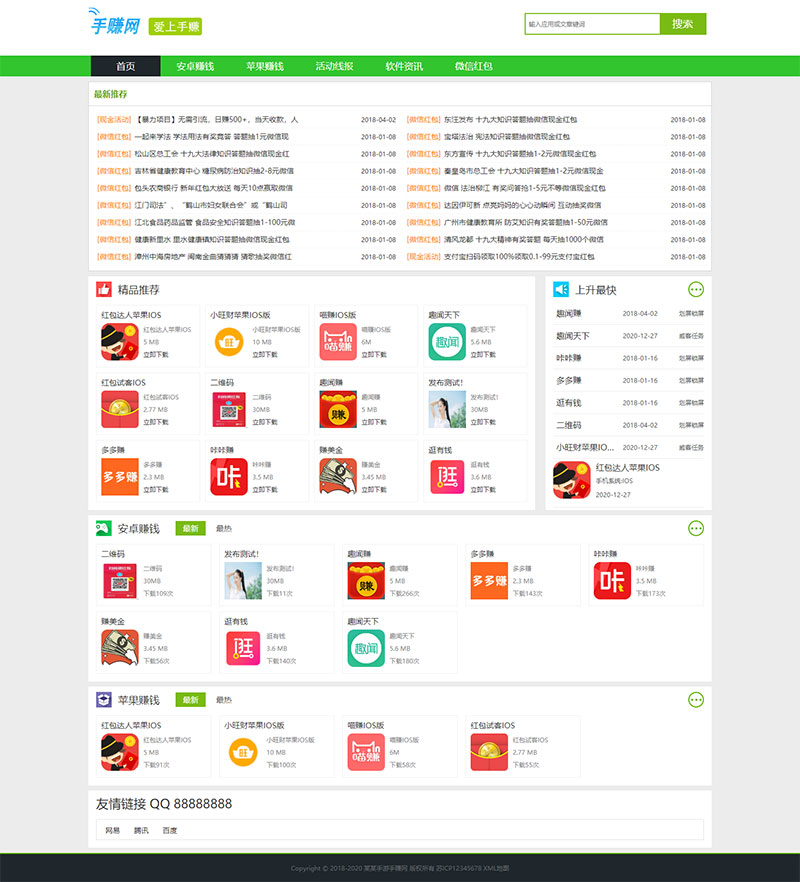
Task: Expand more apps in 安卓赚钱 section
Action: [696, 528]
